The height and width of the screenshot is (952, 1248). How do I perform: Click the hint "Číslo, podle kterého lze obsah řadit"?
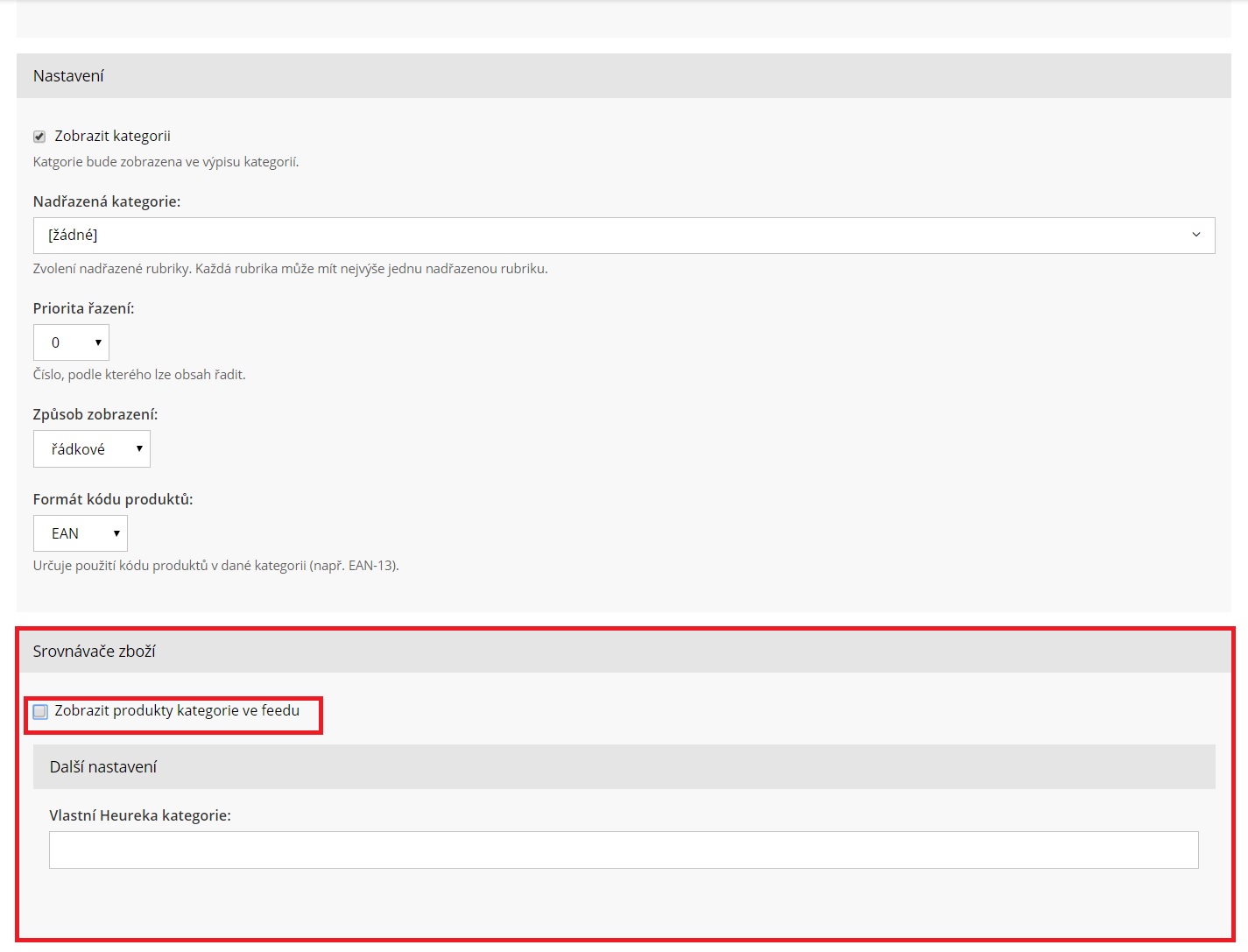tap(139, 375)
